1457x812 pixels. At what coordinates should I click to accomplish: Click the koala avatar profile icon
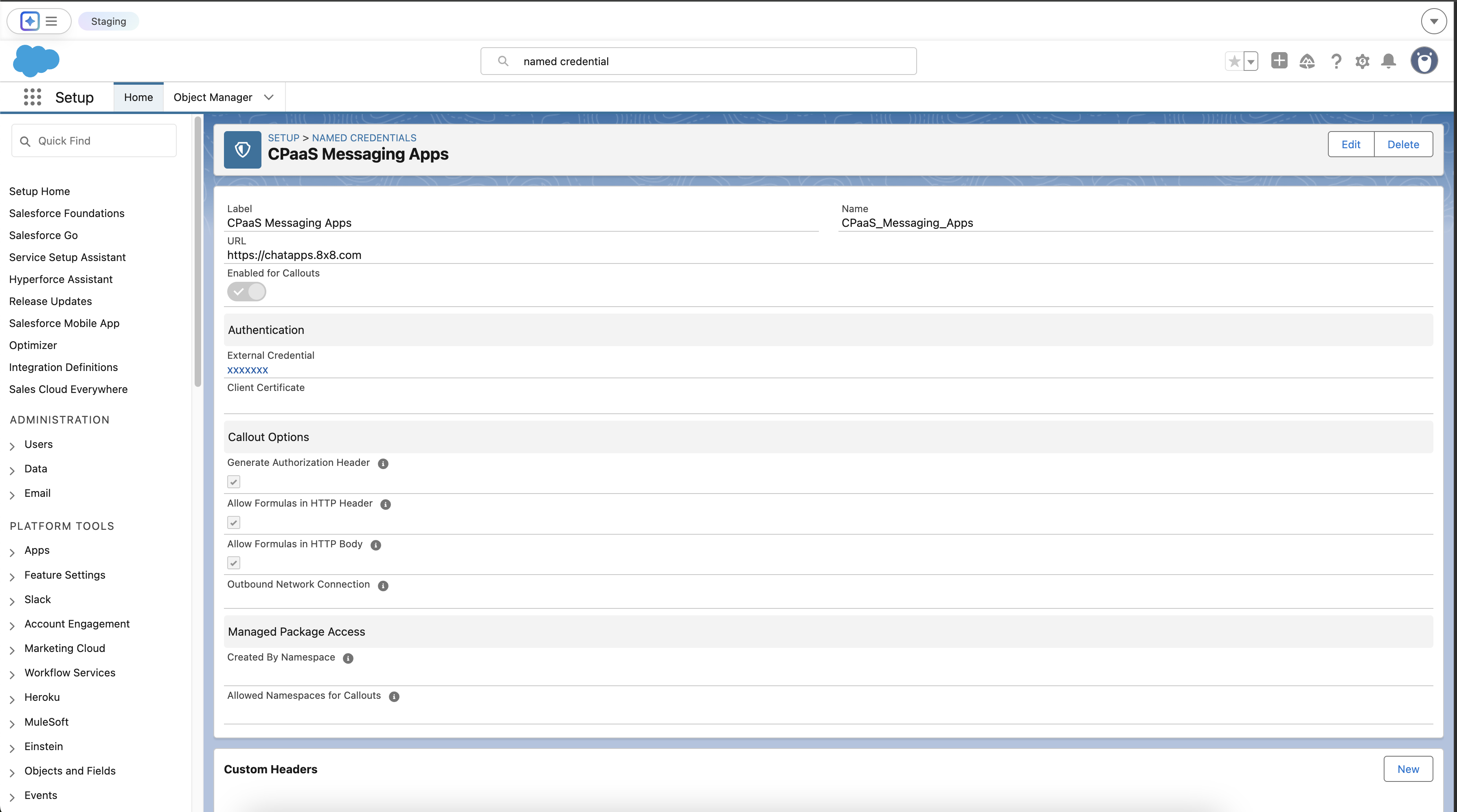[1425, 61]
